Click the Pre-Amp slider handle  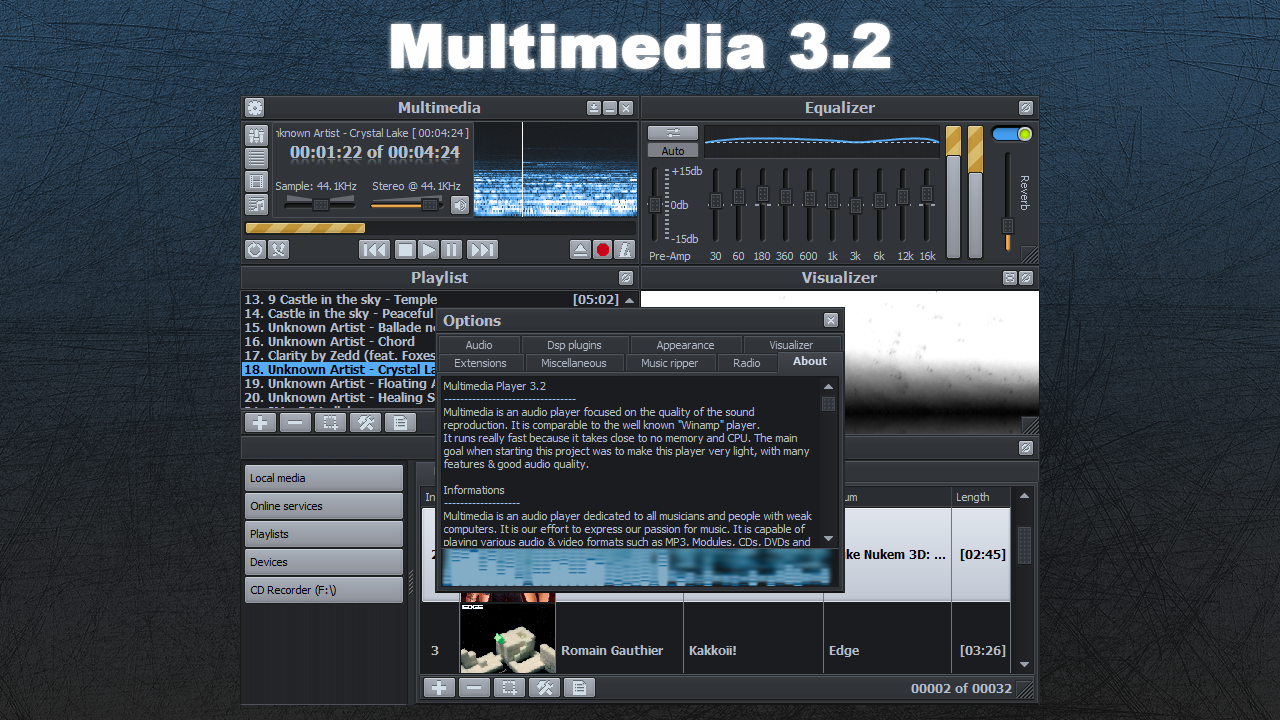[x=655, y=205]
